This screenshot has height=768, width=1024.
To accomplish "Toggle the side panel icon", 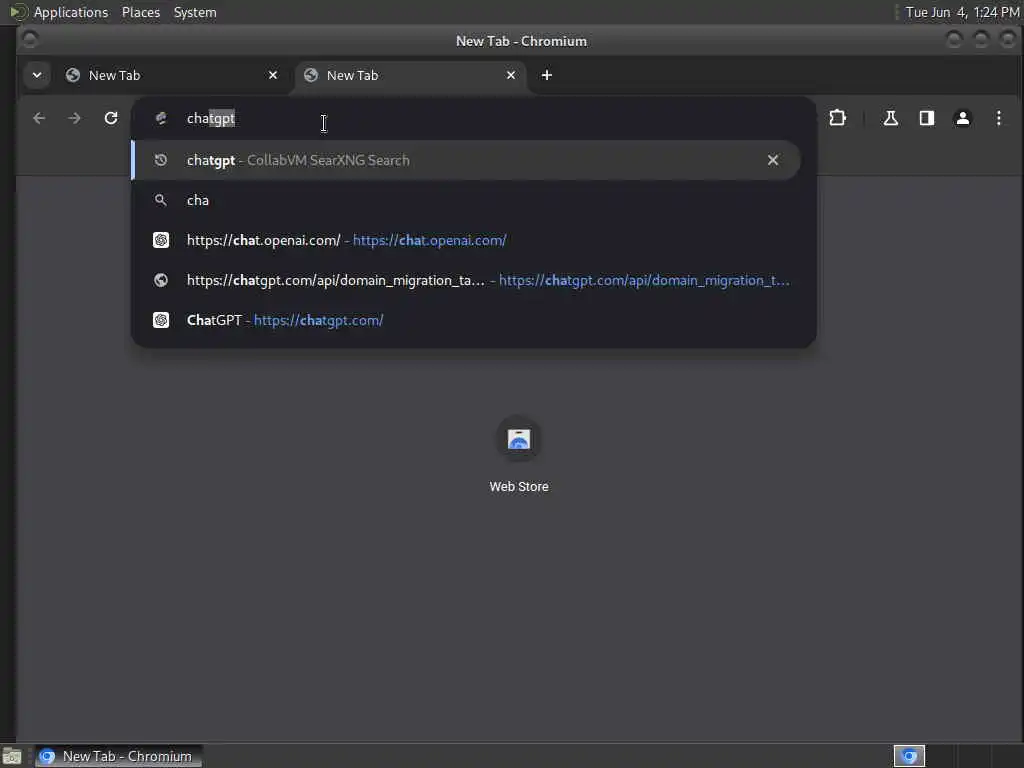I will click(x=927, y=118).
